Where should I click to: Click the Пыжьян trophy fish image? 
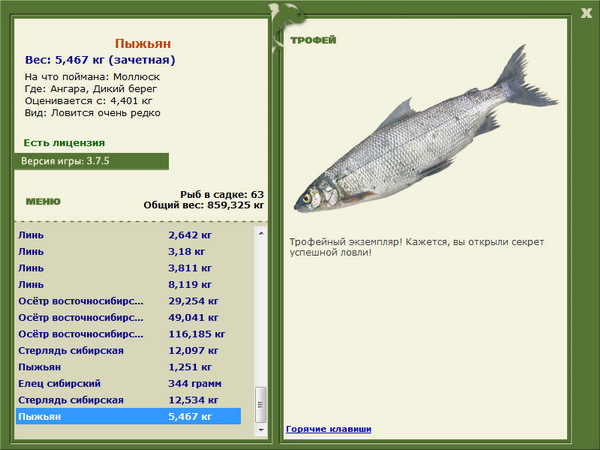(x=426, y=129)
